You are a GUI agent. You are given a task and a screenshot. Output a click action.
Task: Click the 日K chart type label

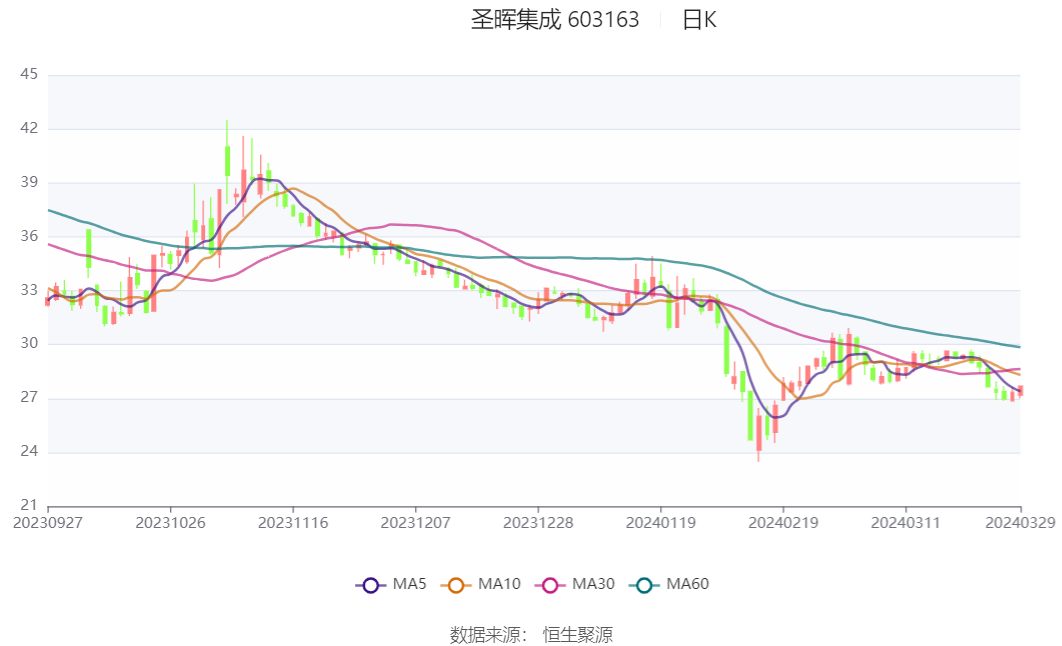[x=699, y=20]
